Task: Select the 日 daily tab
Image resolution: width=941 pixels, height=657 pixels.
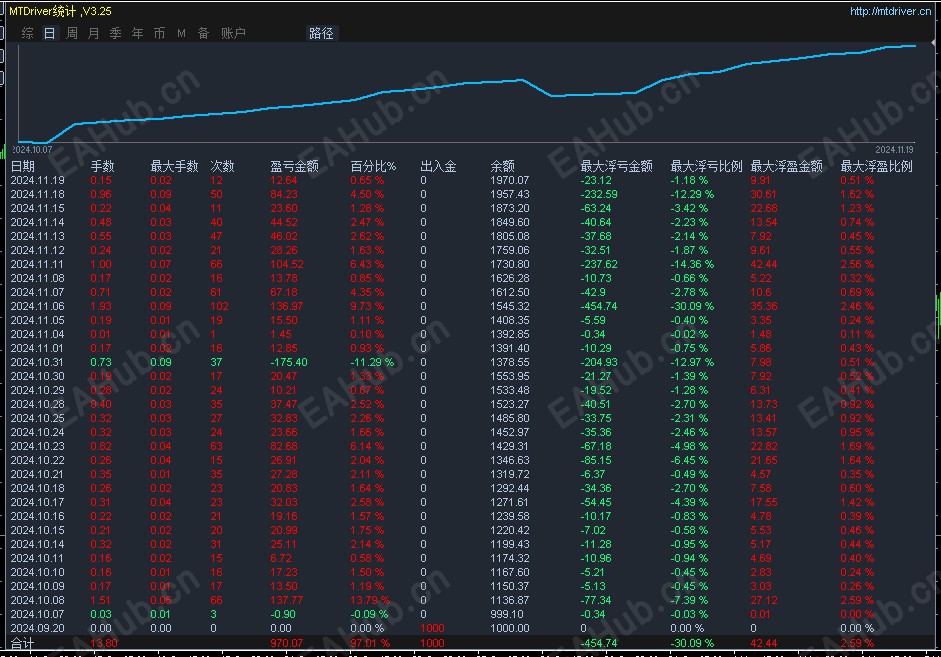Action: click(50, 34)
